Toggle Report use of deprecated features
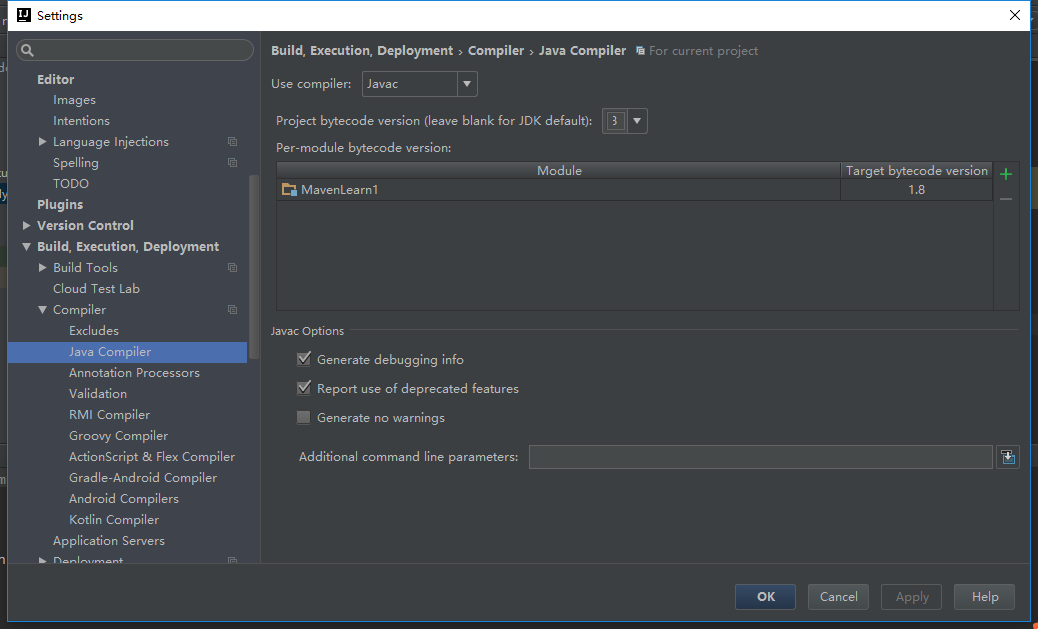The height and width of the screenshot is (629, 1038). click(303, 389)
